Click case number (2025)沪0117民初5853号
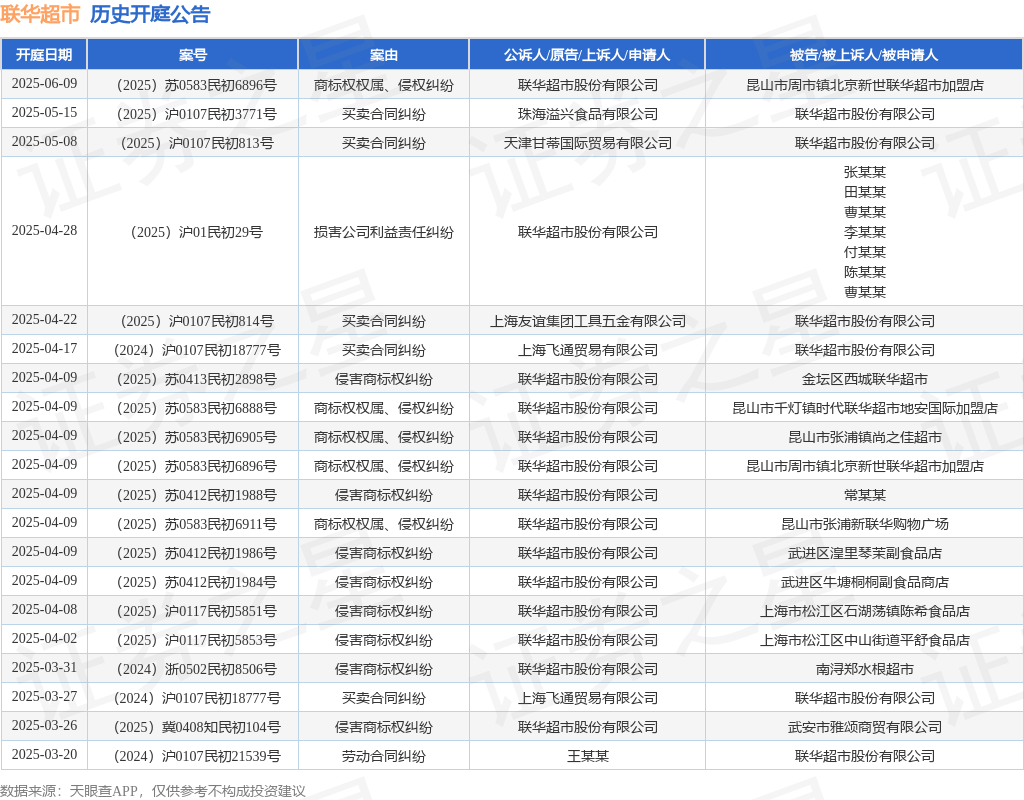This screenshot has height=800, width=1024. tap(197, 640)
